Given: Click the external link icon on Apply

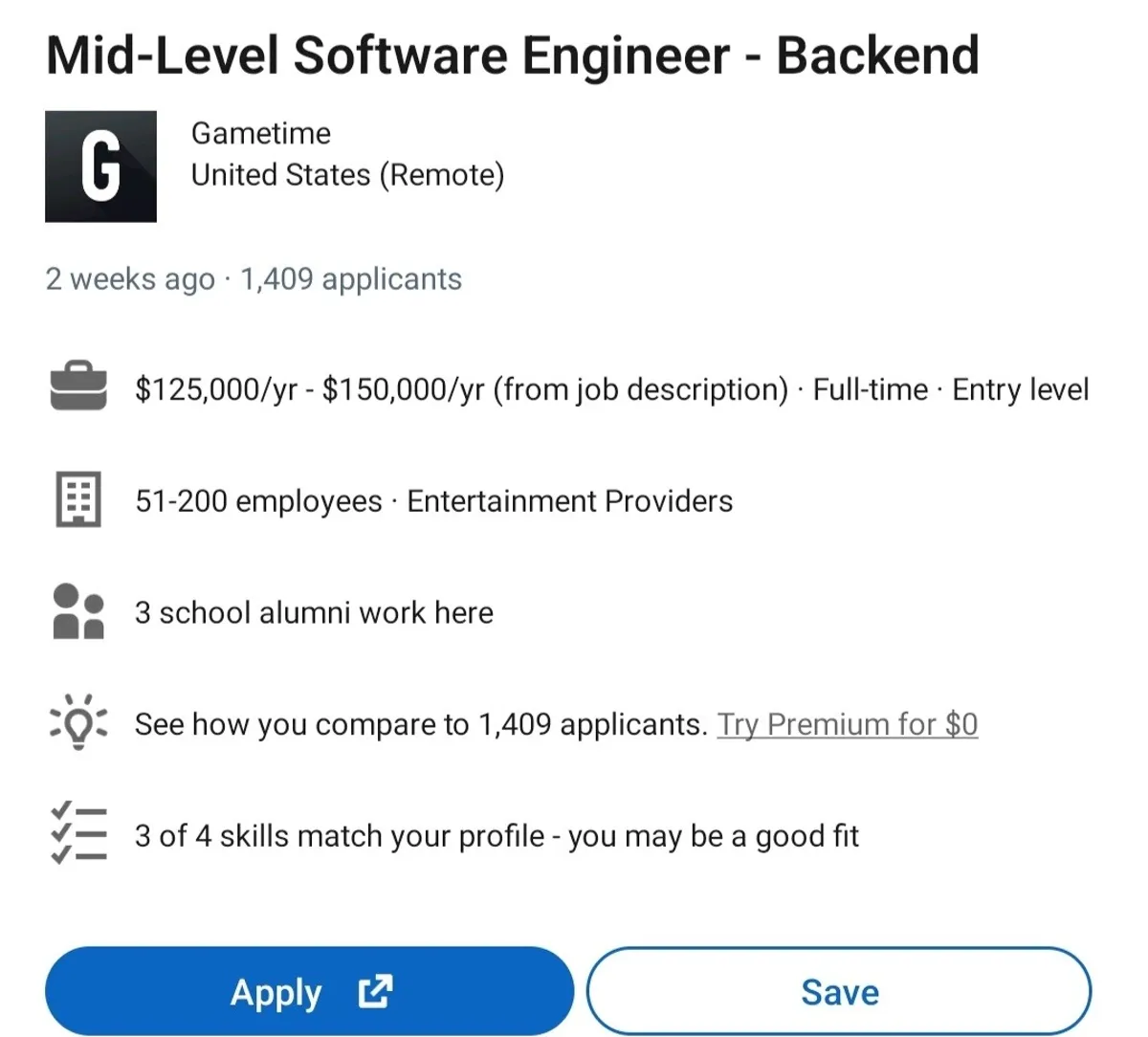Looking at the screenshot, I should (x=375, y=992).
